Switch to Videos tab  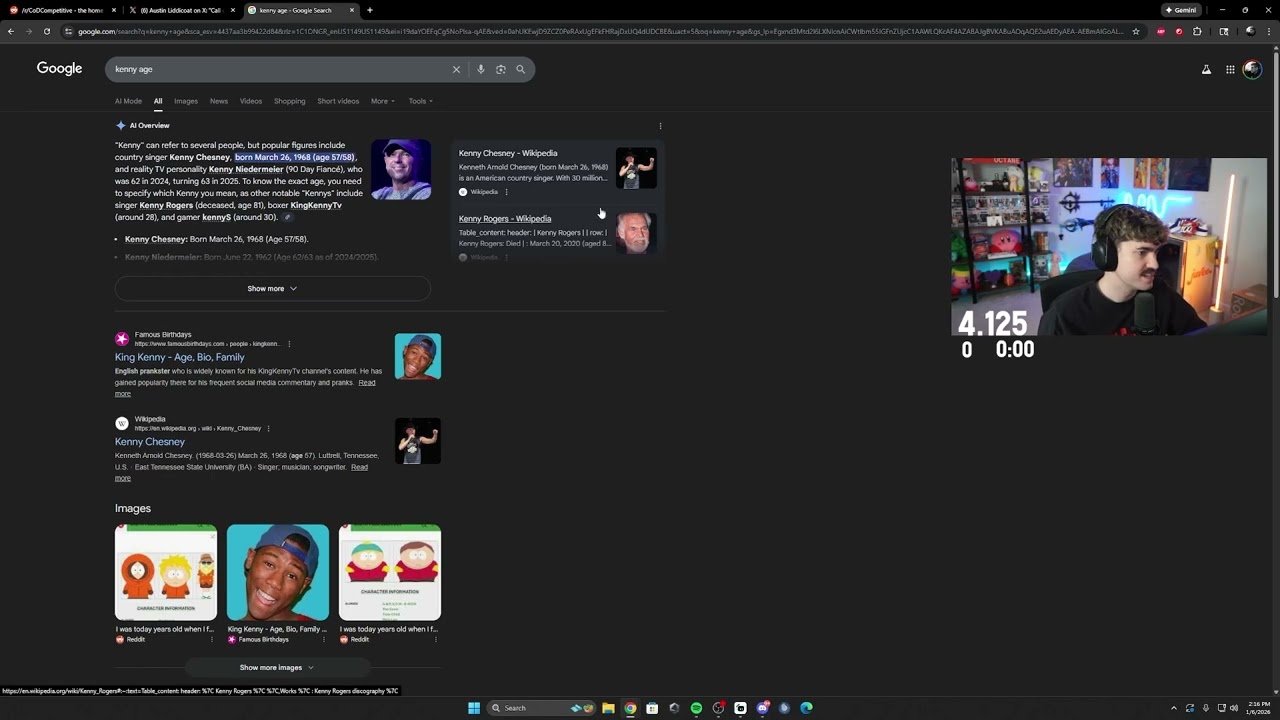click(251, 101)
